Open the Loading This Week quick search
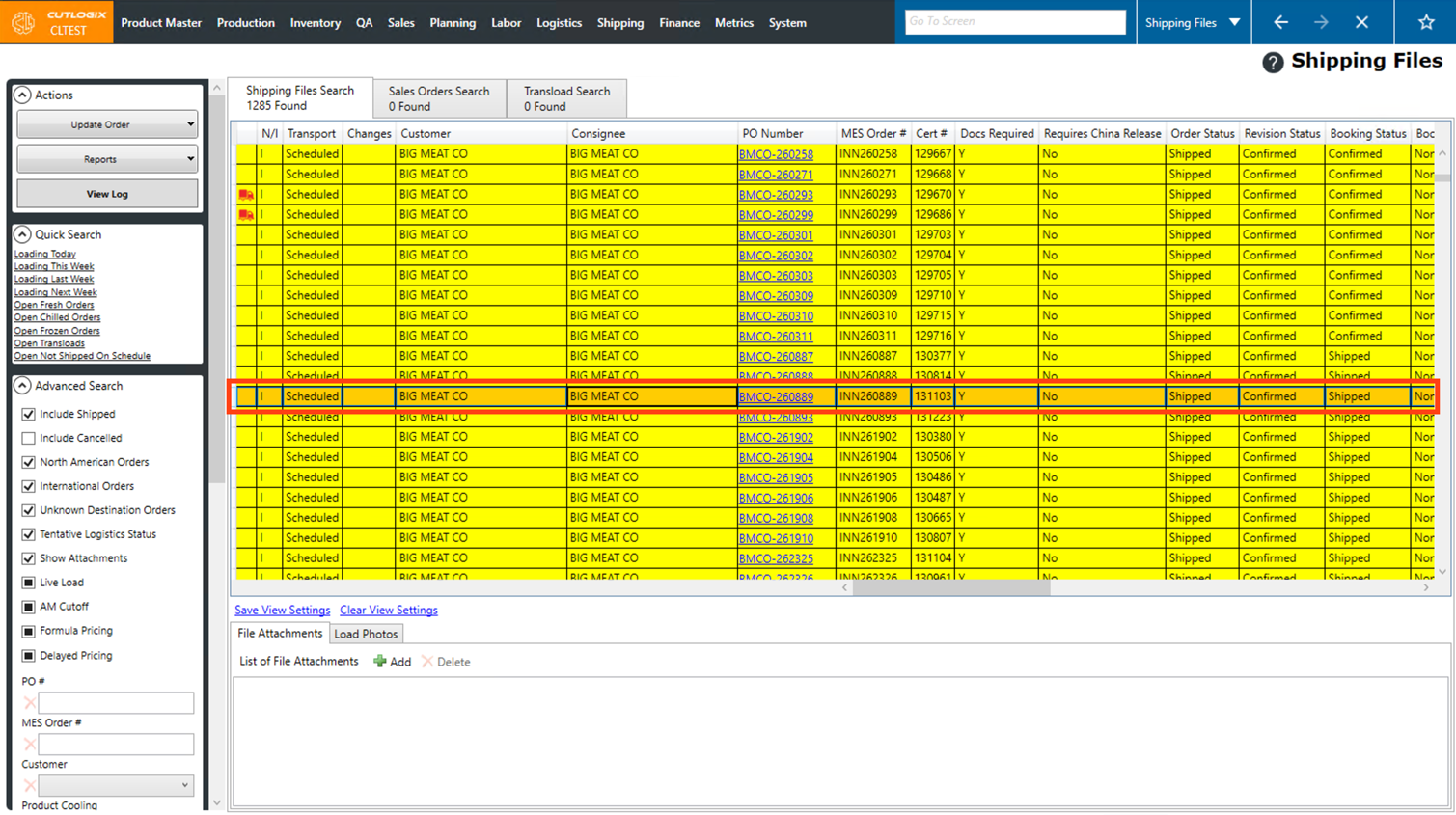 tap(54, 266)
